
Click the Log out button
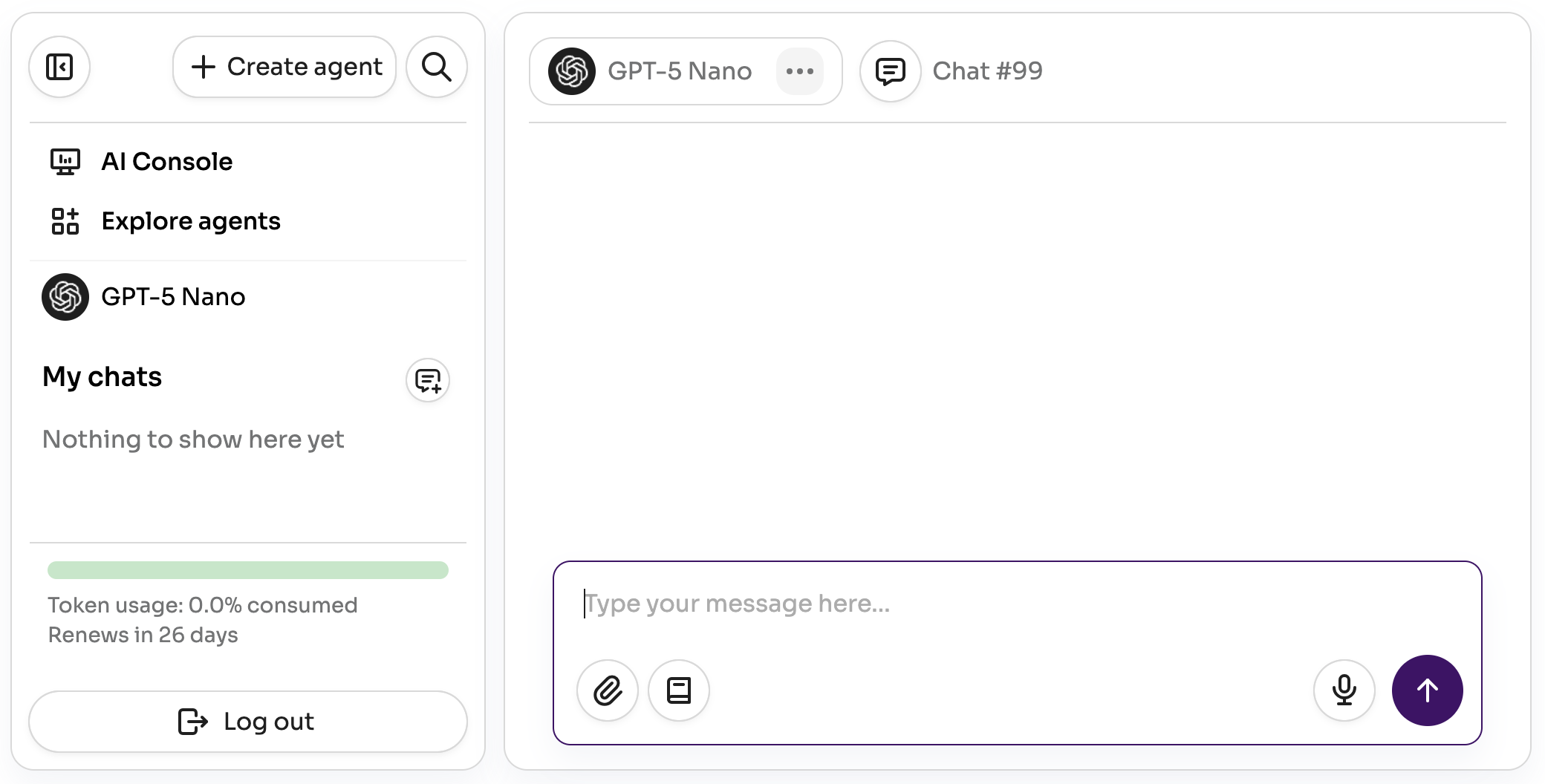[248, 722]
